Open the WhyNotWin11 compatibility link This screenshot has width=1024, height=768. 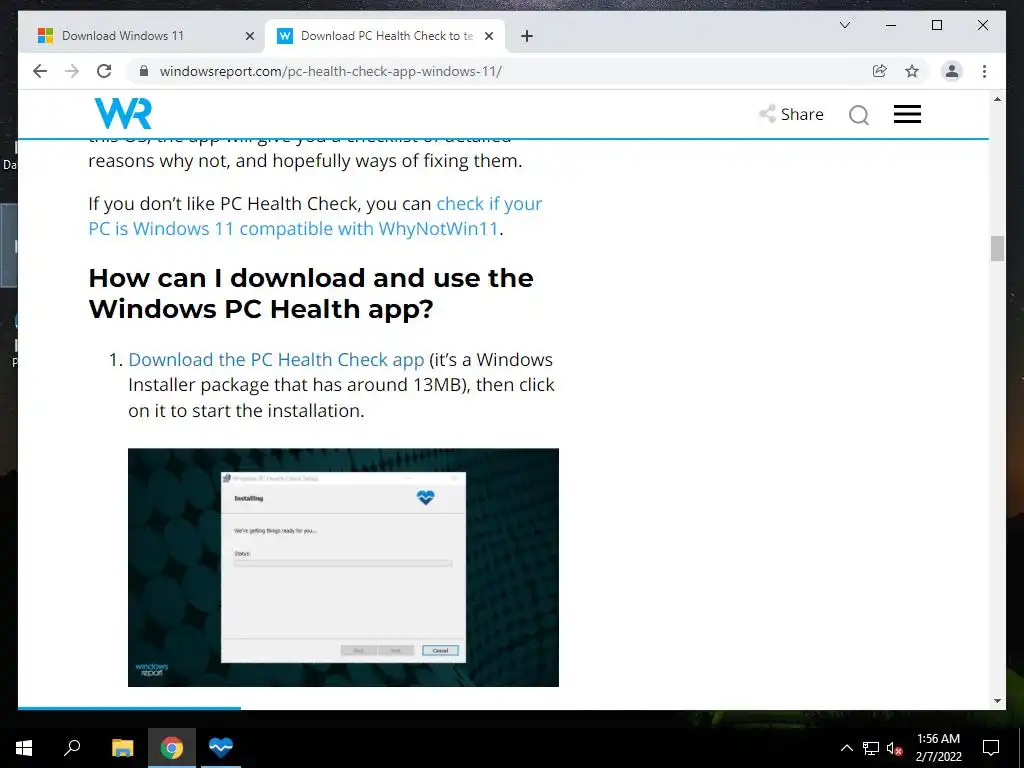pyautogui.click(x=315, y=216)
